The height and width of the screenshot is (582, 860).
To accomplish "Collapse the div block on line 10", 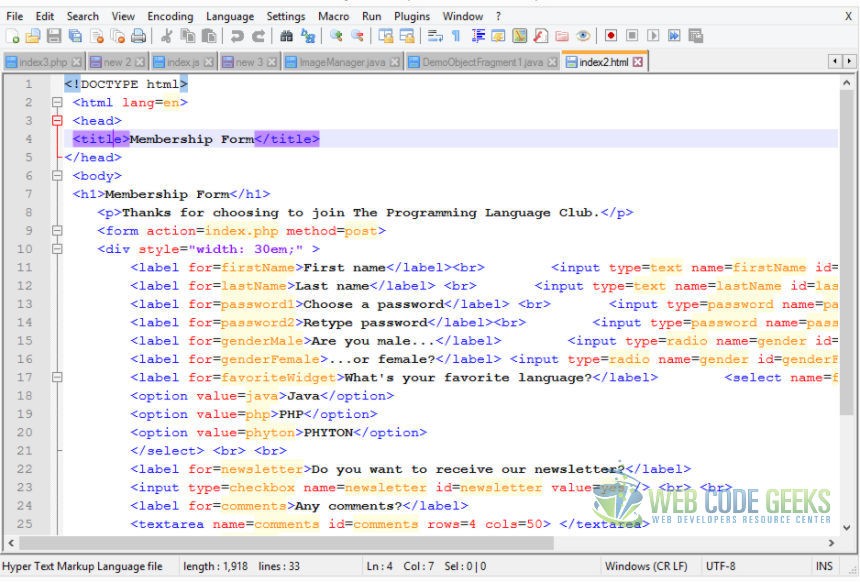I will tap(57, 249).
